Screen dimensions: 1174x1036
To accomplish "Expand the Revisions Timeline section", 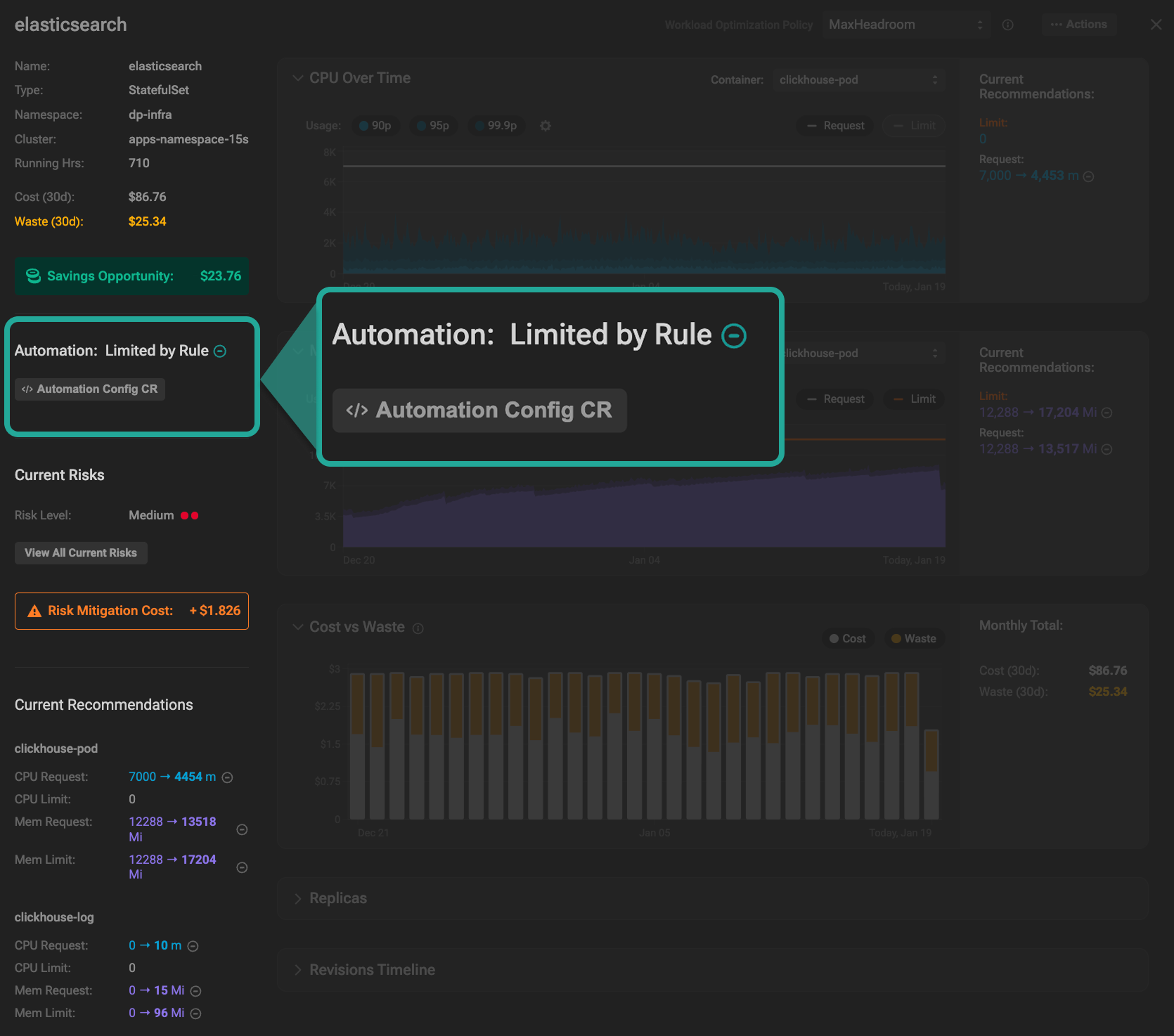I will (298, 971).
